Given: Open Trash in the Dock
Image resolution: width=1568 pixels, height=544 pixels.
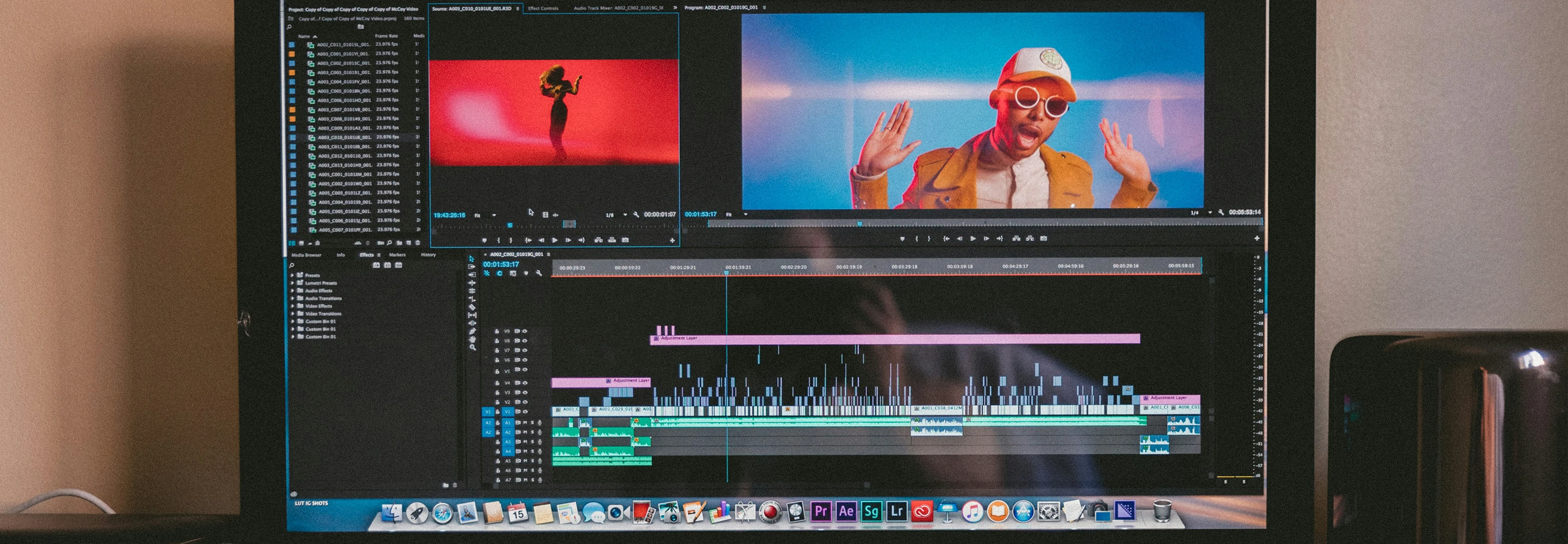Looking at the screenshot, I should (x=1162, y=511).
